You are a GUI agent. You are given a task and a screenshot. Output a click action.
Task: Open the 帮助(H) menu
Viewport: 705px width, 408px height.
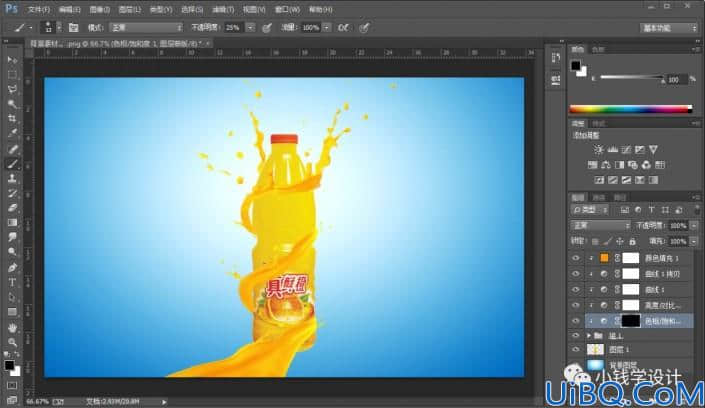321,9
